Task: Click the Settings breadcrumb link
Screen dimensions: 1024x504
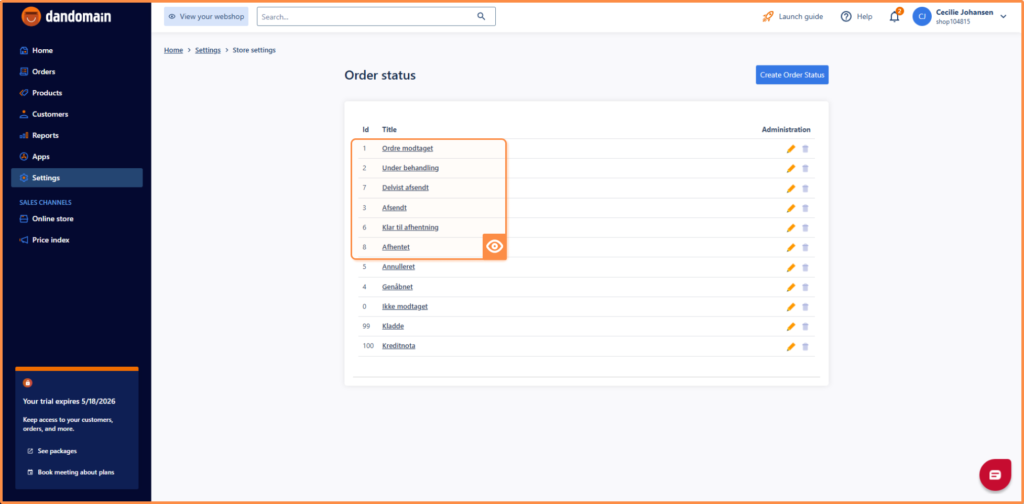Action: point(209,50)
